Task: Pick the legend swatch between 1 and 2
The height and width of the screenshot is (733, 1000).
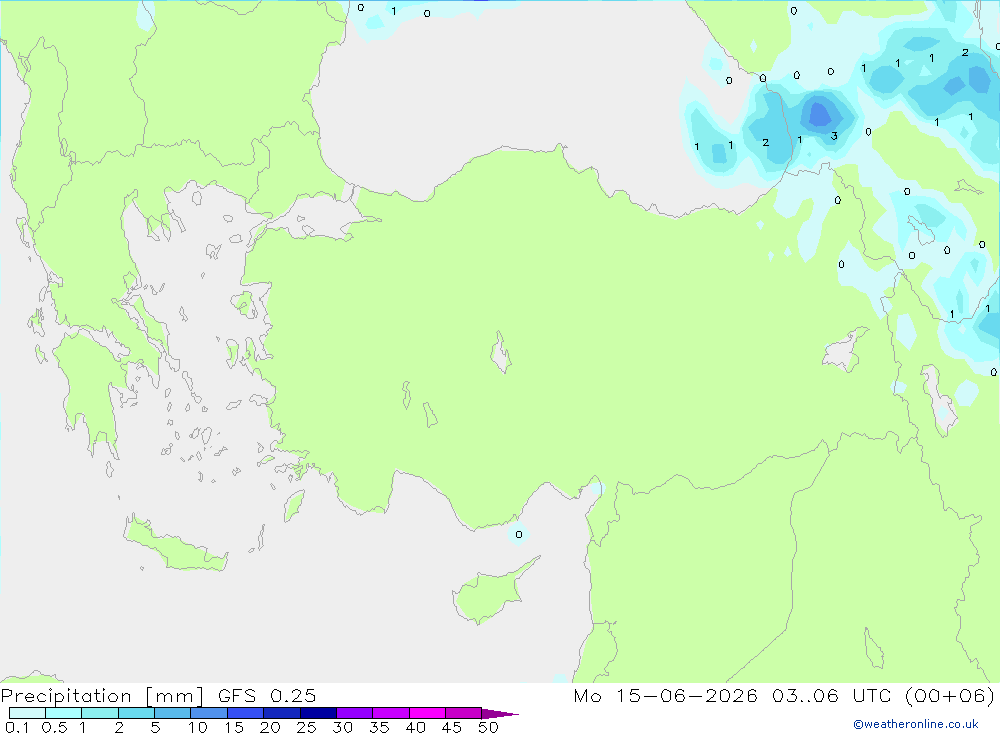Action: pos(100,713)
